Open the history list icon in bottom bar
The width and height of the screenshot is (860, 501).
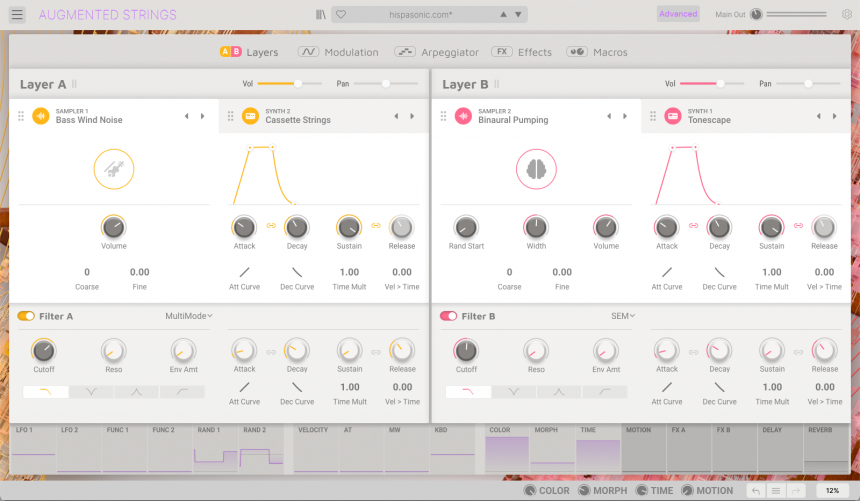[776, 491]
